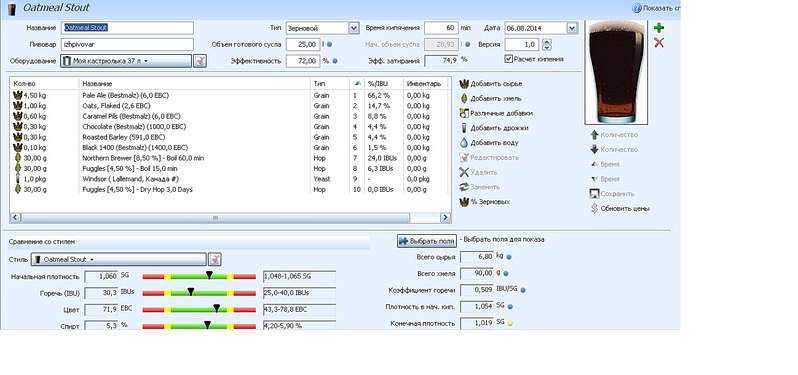Click Различные добавки misc icon

[464, 113]
